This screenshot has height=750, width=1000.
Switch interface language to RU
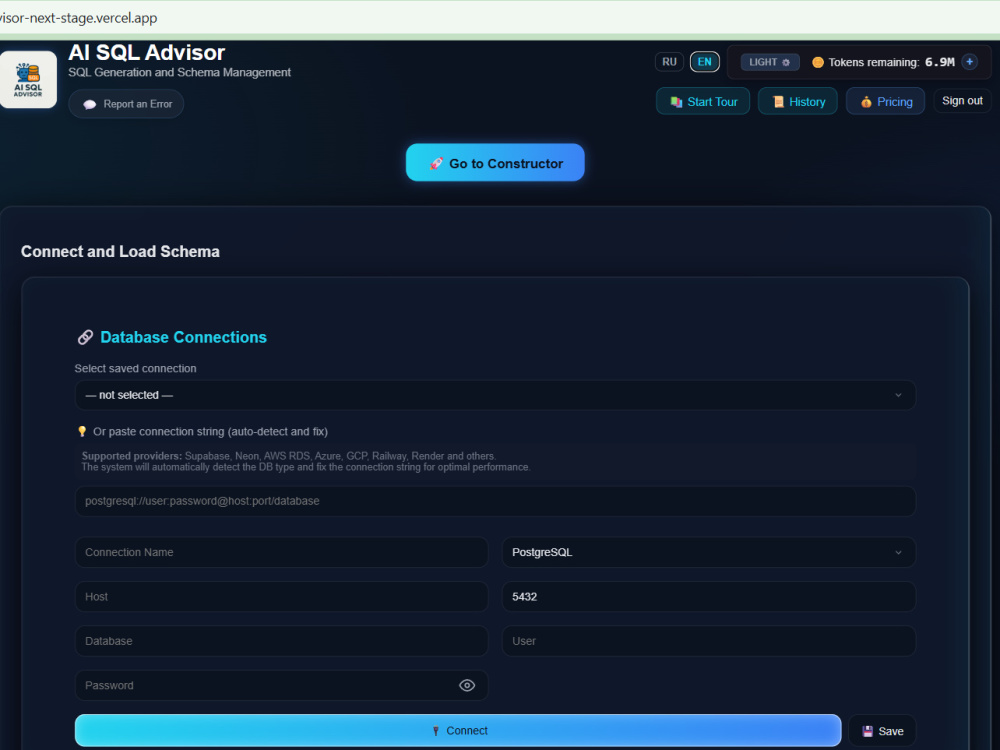(x=669, y=62)
